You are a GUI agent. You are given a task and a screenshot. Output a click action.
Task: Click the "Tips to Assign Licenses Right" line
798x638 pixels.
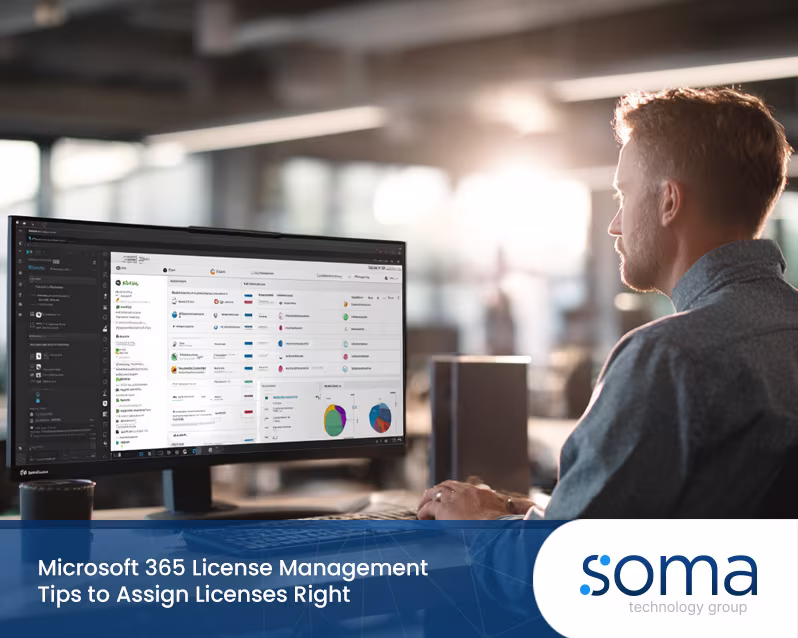click(x=194, y=595)
